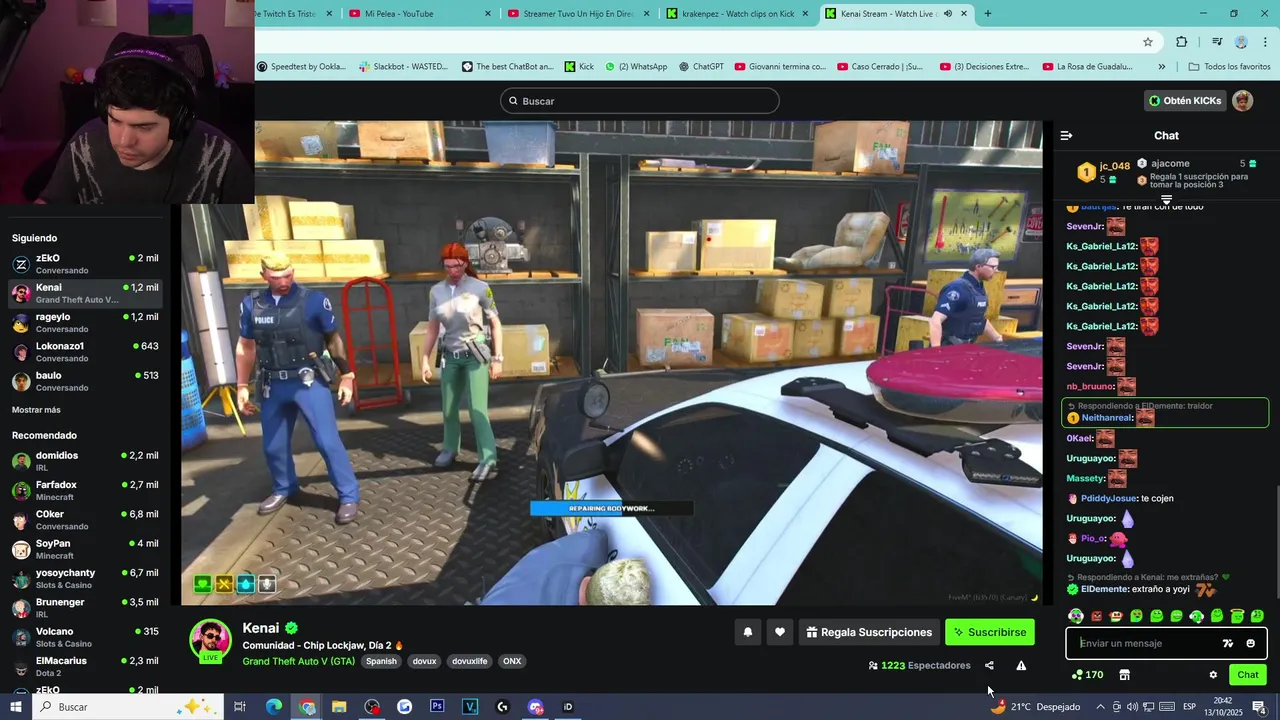Click the Suscribirse button

tap(990, 632)
